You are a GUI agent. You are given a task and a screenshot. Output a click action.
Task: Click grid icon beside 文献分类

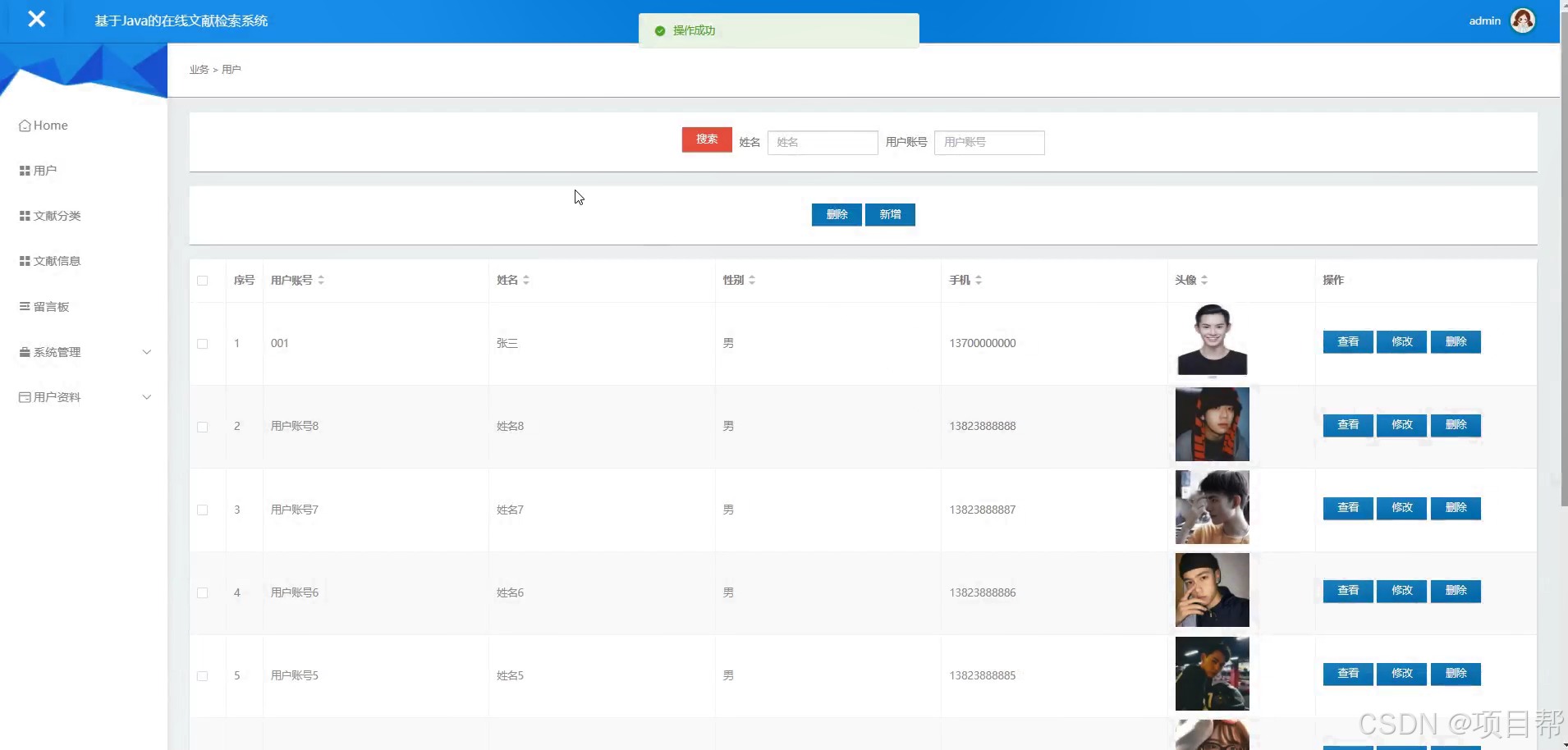pyautogui.click(x=25, y=216)
